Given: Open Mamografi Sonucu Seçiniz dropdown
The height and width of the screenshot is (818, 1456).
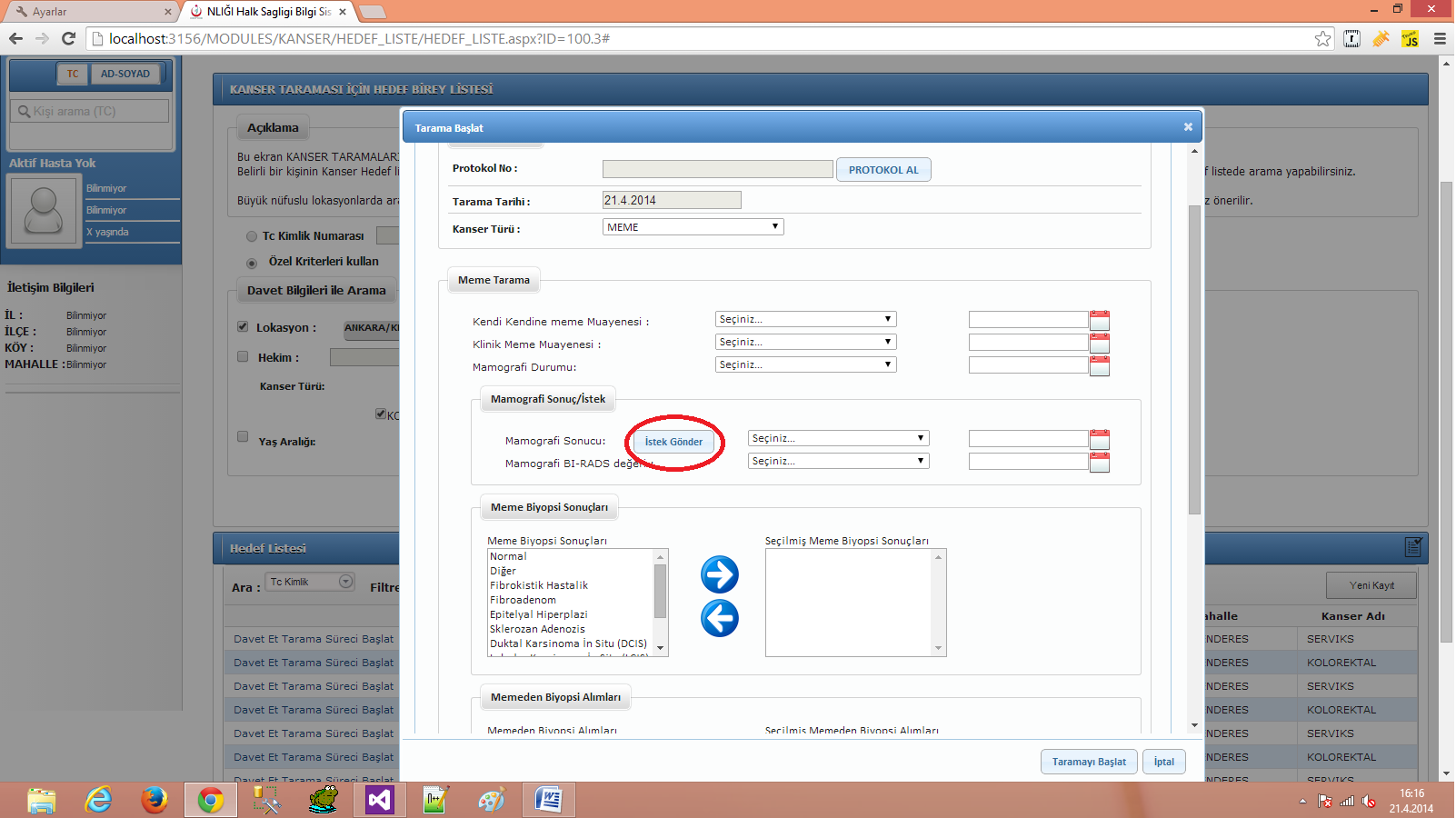Looking at the screenshot, I should pyautogui.click(x=838, y=438).
